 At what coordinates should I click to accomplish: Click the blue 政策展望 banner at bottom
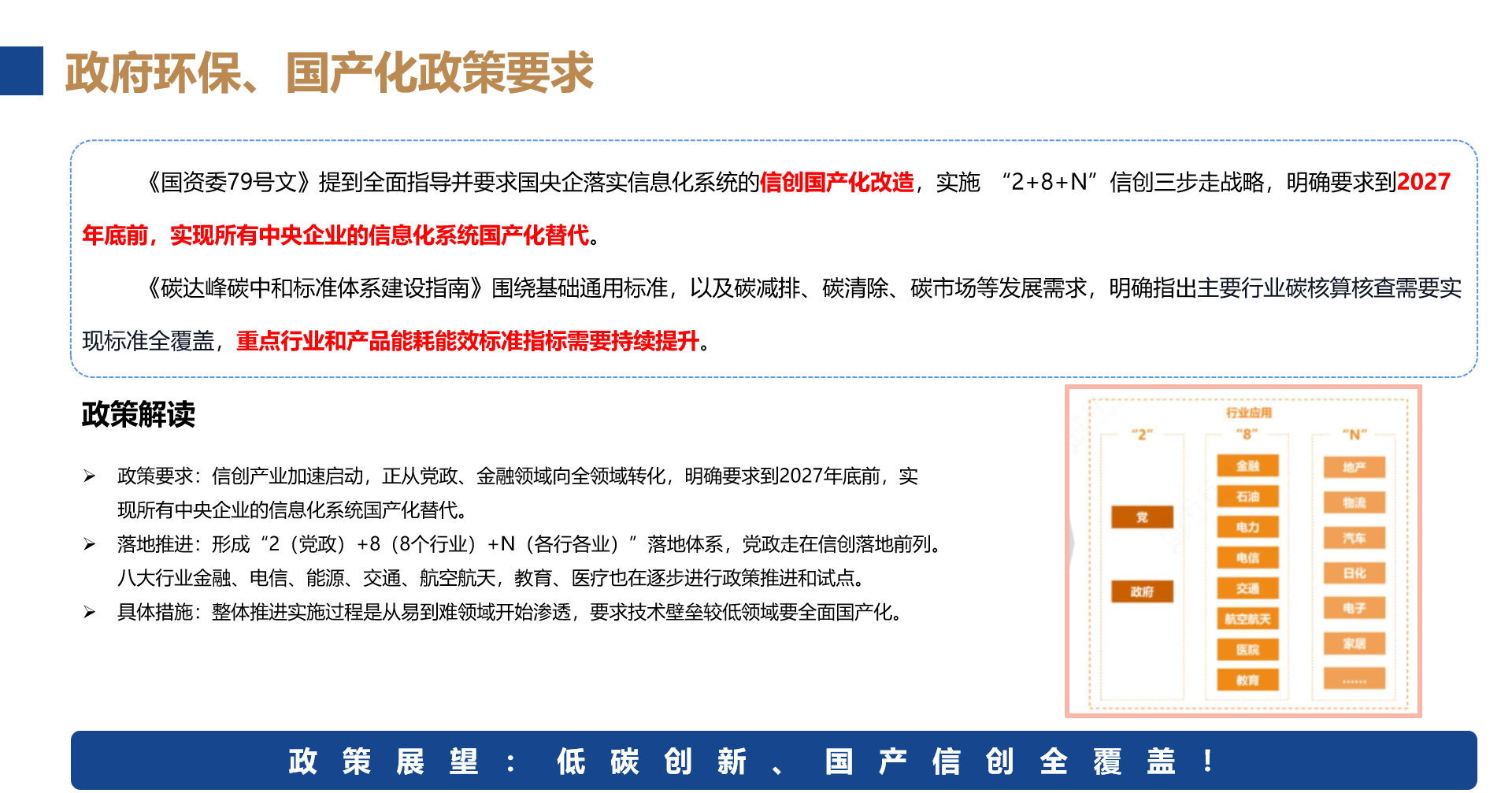(x=773, y=761)
